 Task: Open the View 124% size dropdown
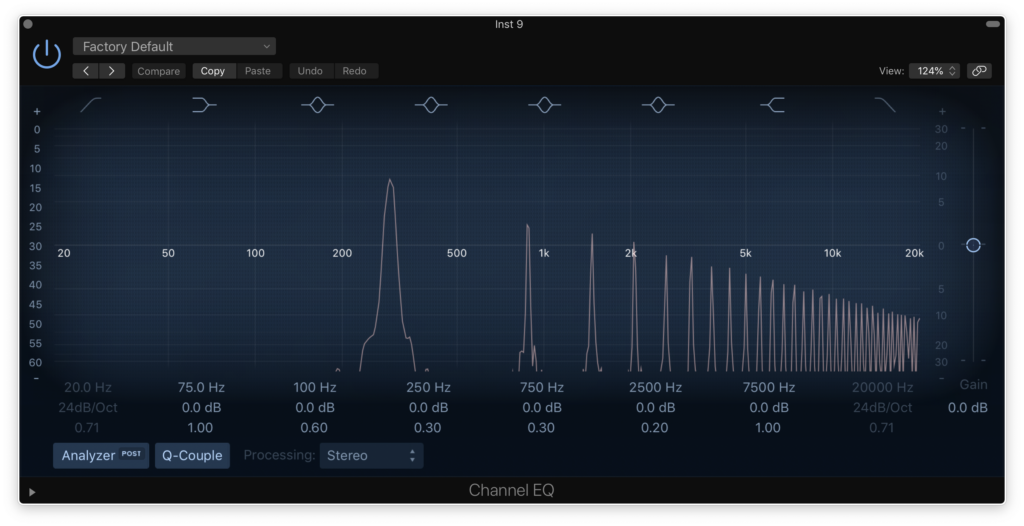click(934, 71)
